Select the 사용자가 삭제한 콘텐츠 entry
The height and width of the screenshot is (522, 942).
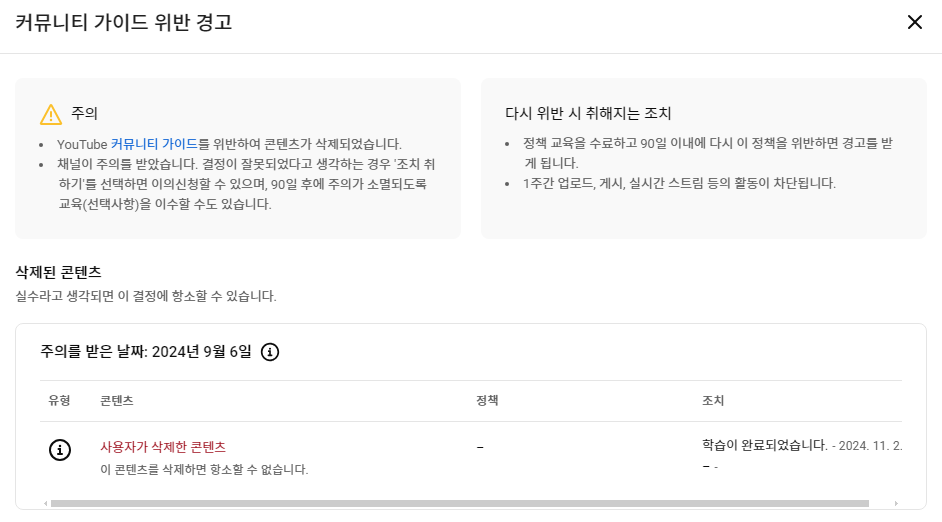(163, 447)
